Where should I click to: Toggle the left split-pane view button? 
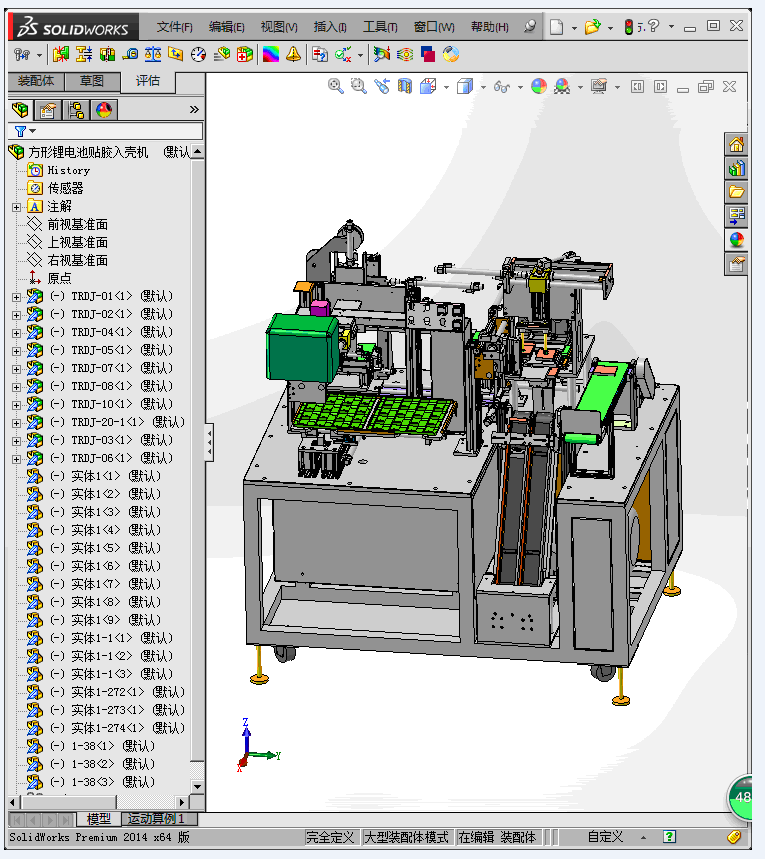click(637, 87)
